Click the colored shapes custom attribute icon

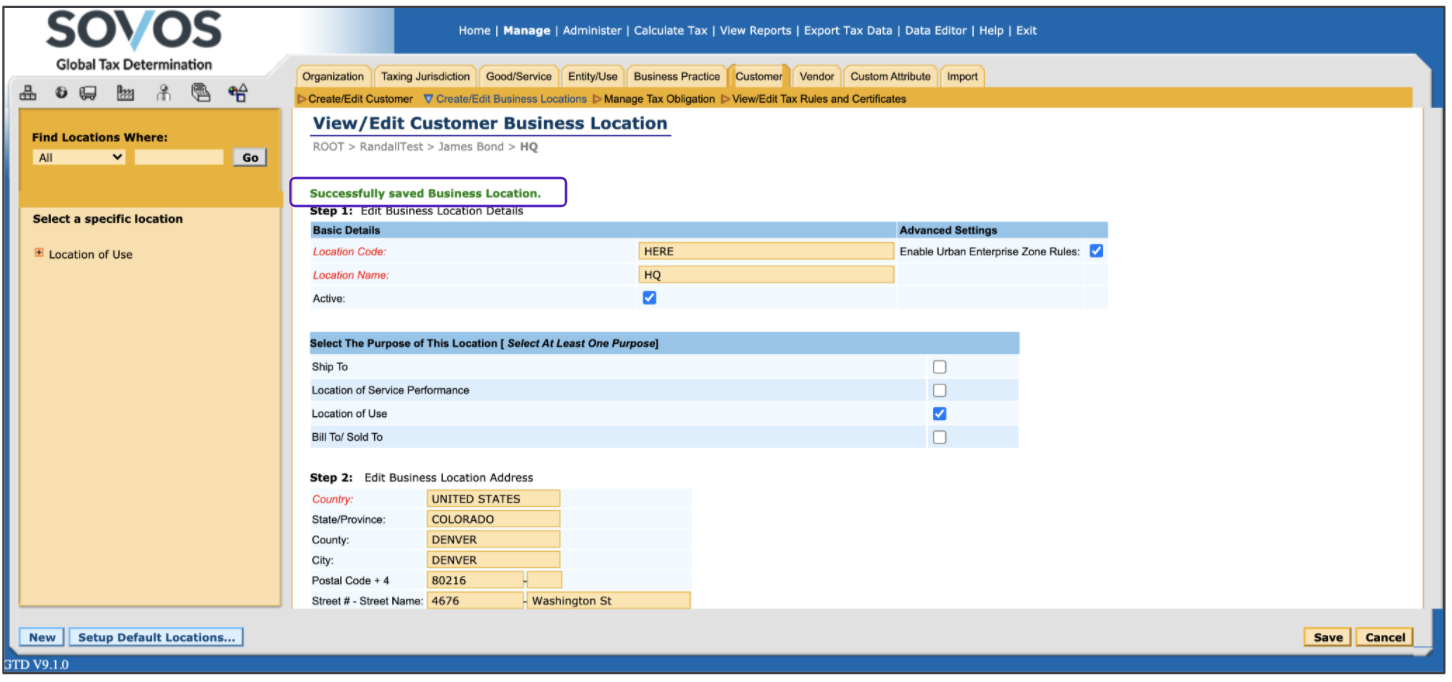coord(238,93)
